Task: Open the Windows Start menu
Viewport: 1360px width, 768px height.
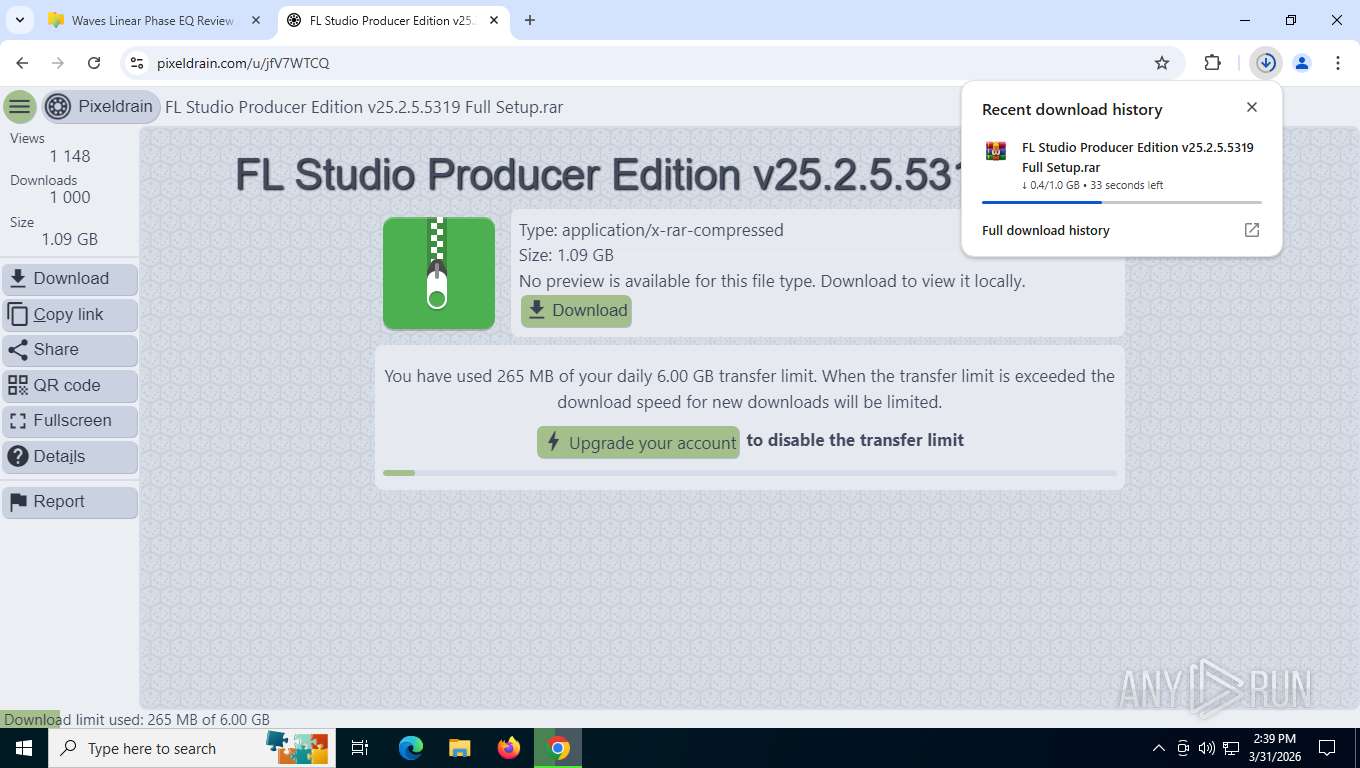Action: 24,748
